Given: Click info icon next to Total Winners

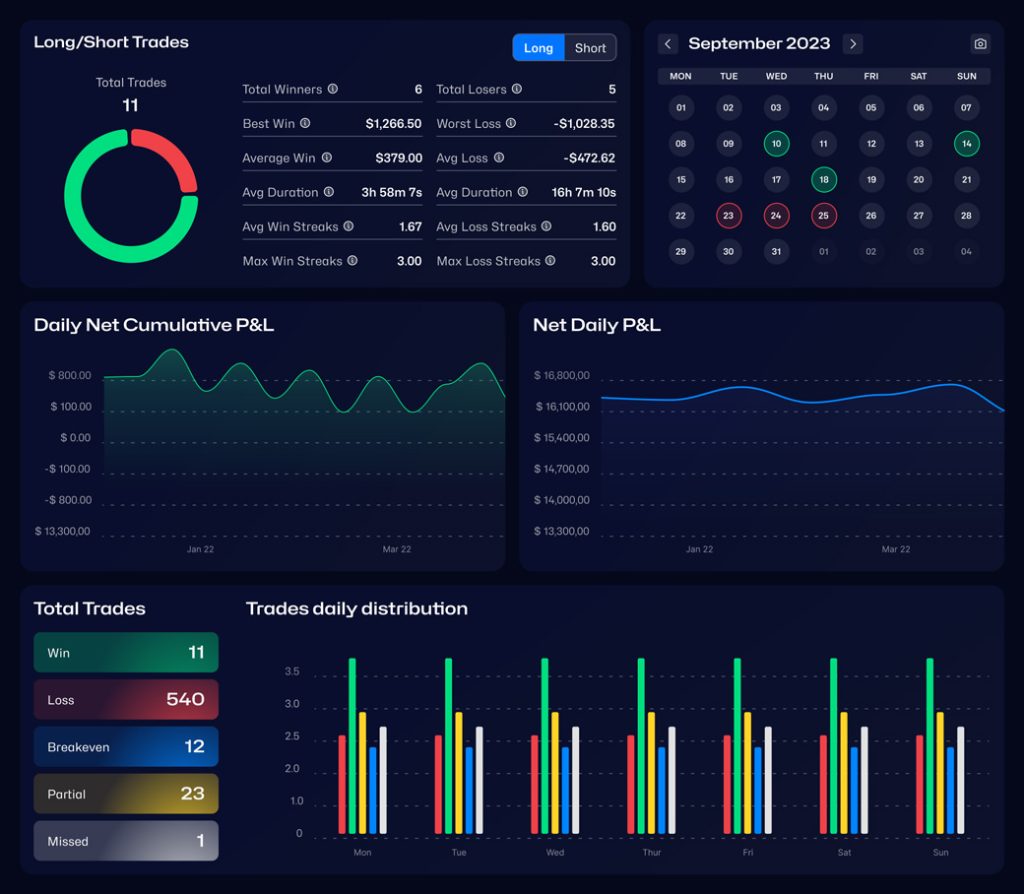Looking at the screenshot, I should pyautogui.click(x=333, y=89).
